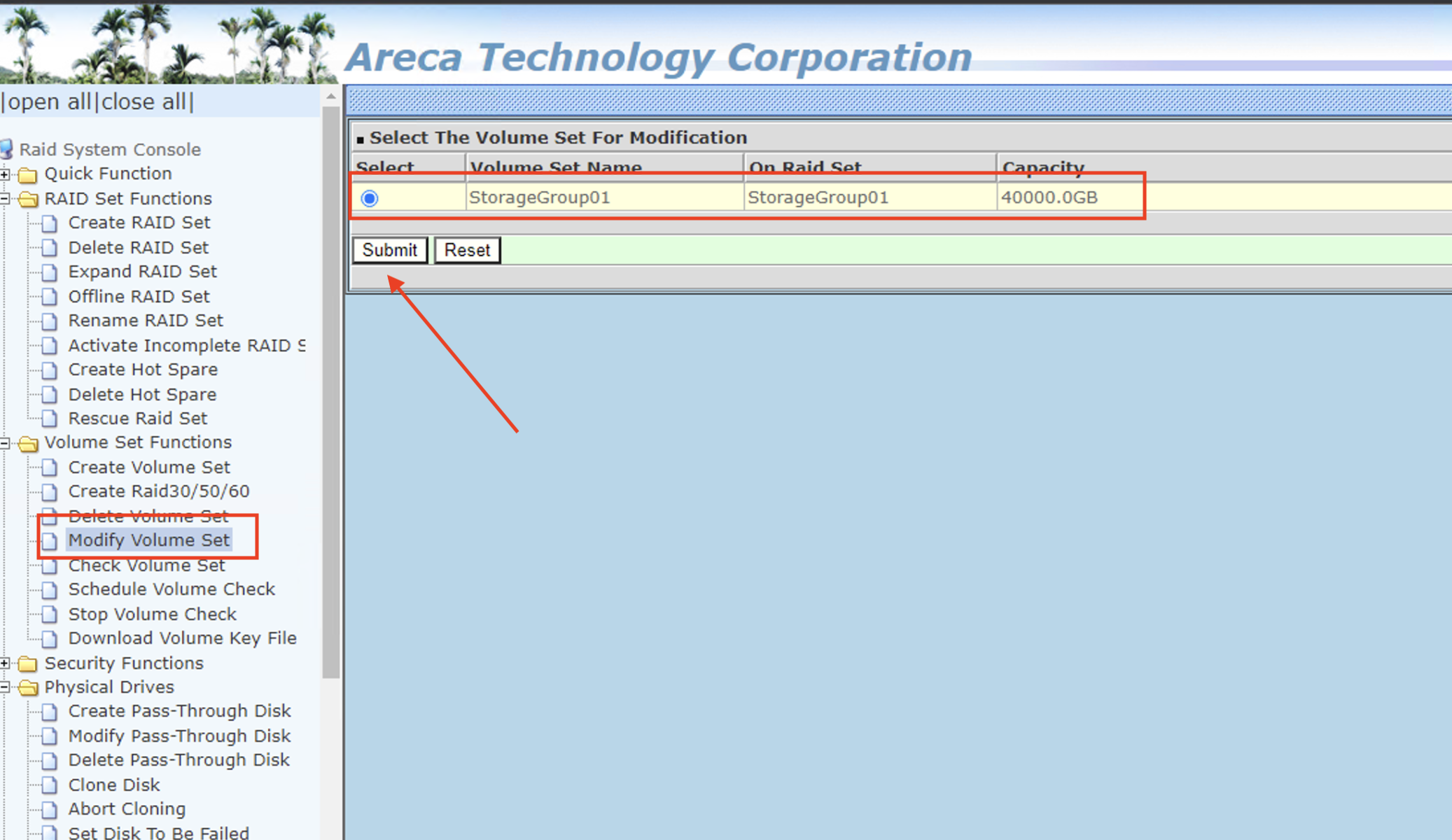Image resolution: width=1452 pixels, height=840 pixels.
Task: Open the Download Volume Key File item
Action: 183,638
